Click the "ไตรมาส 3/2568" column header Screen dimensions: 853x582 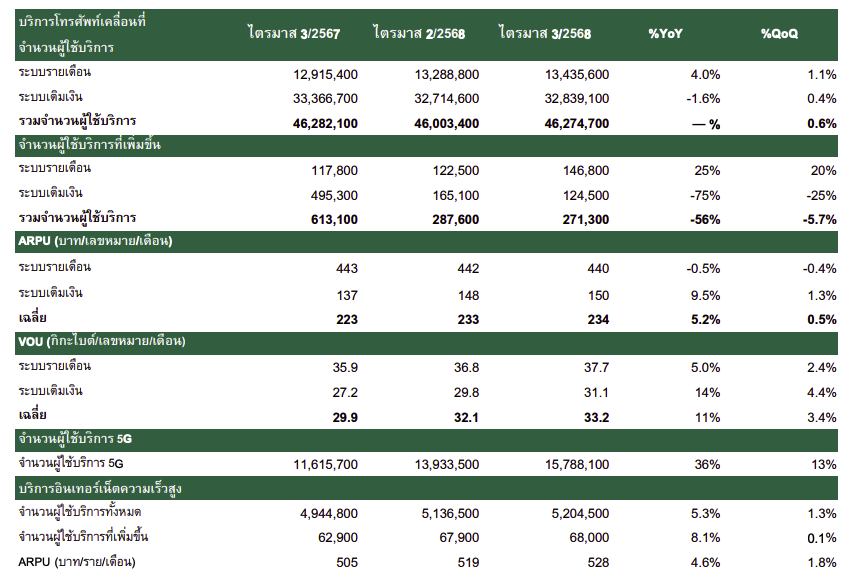544,33
